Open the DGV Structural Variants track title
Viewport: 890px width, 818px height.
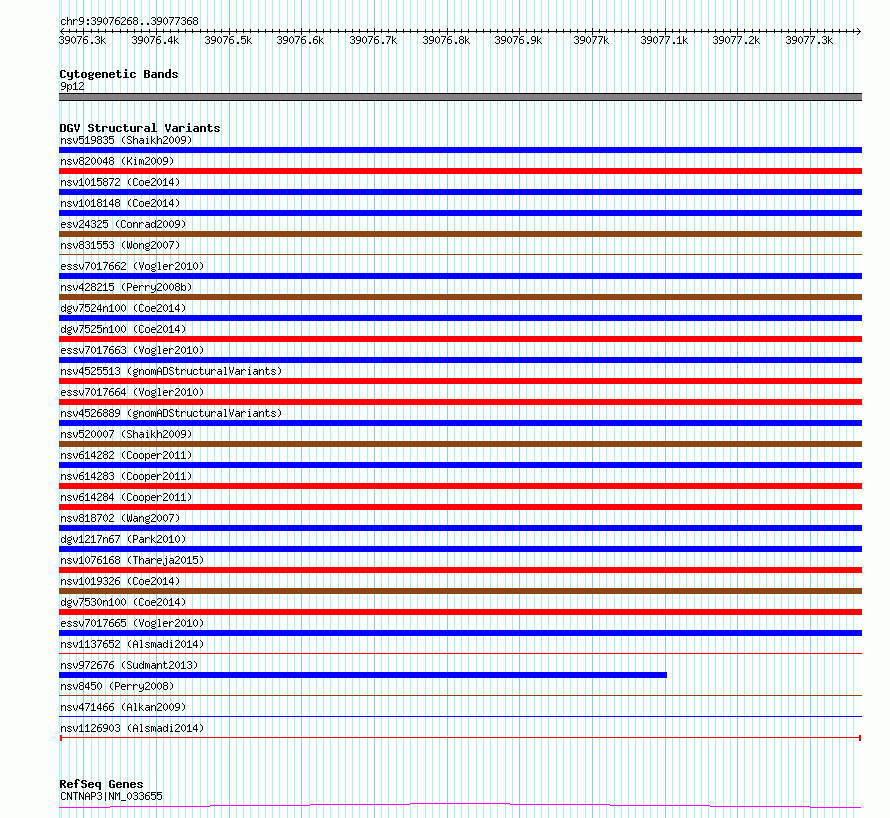point(140,128)
